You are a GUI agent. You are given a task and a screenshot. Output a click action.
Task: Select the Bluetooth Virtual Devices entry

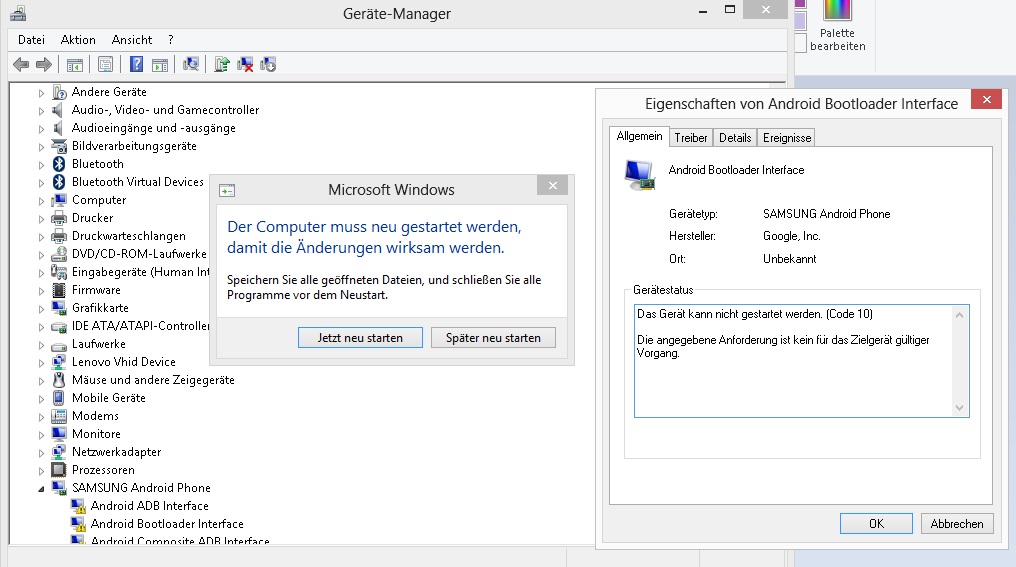[x=137, y=182]
